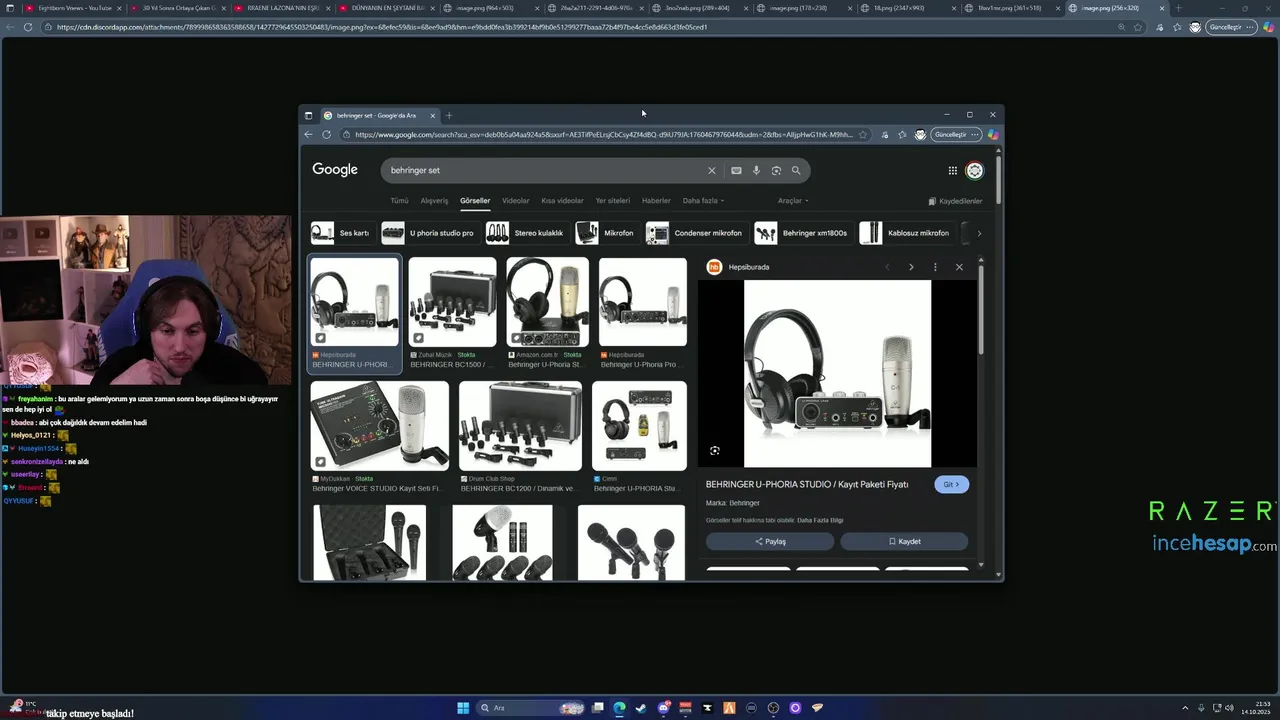The image size is (1280, 720).
Task: Open the 'Haberler' tab
Action: 656,201
